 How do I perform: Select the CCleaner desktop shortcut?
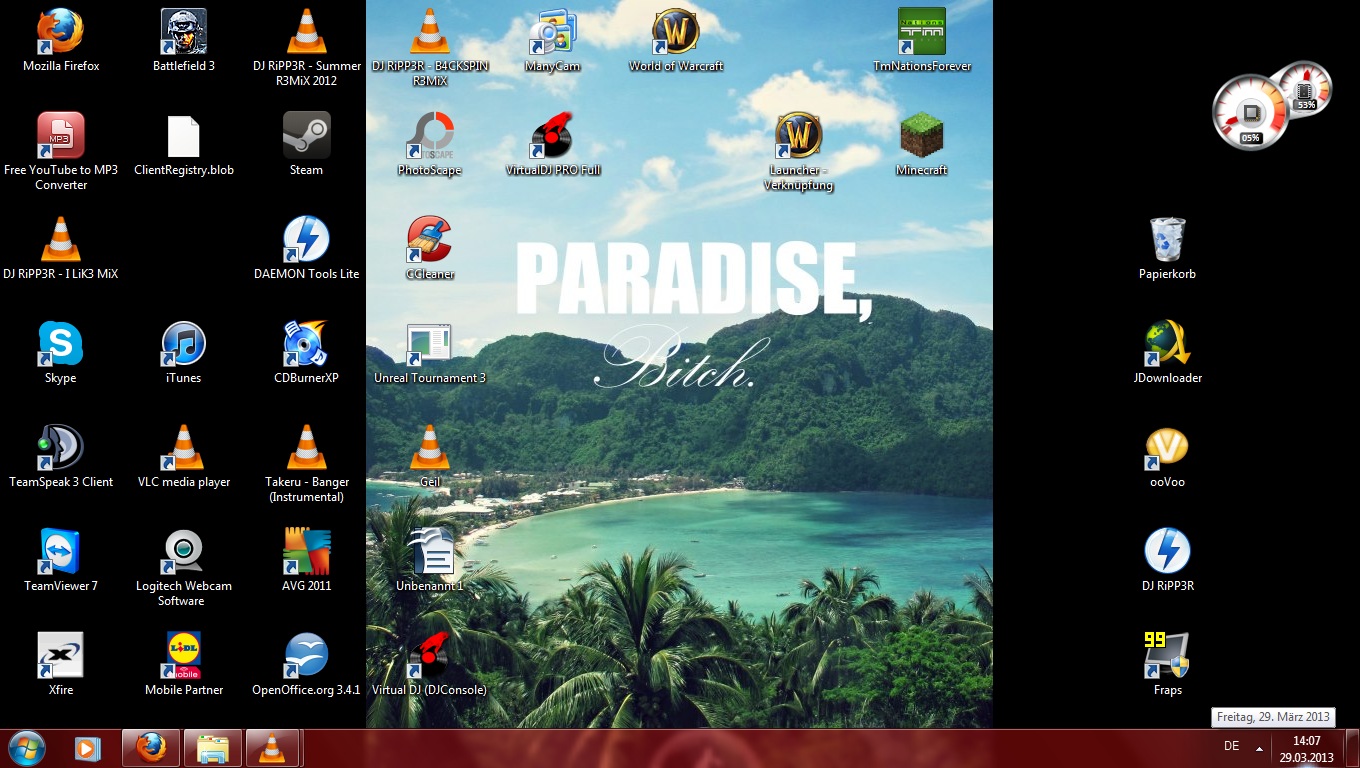430,241
